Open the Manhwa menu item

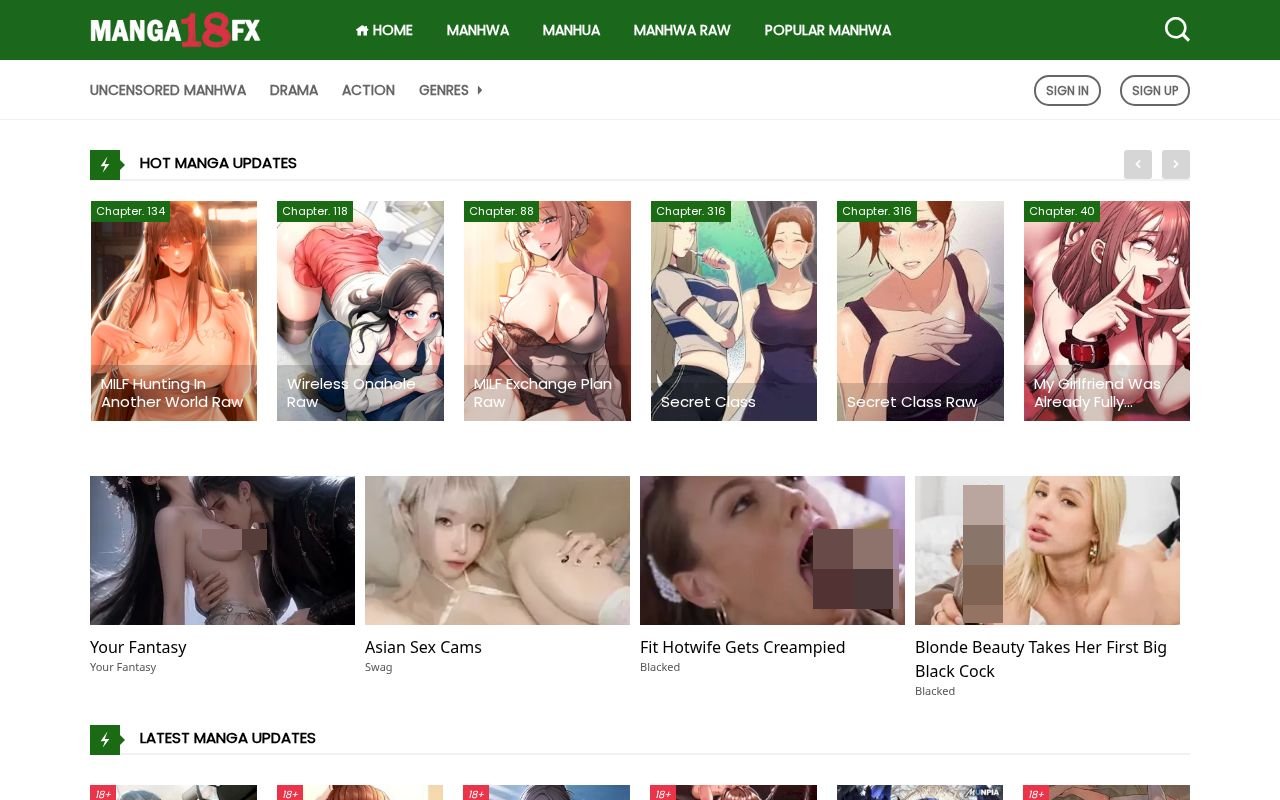(x=477, y=30)
